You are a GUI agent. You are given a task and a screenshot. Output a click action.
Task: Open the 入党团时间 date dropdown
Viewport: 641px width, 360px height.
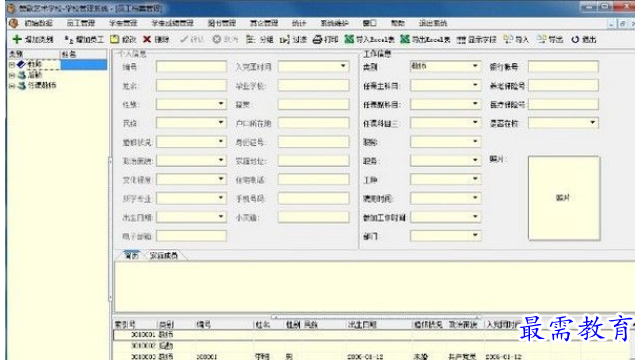[343, 66]
